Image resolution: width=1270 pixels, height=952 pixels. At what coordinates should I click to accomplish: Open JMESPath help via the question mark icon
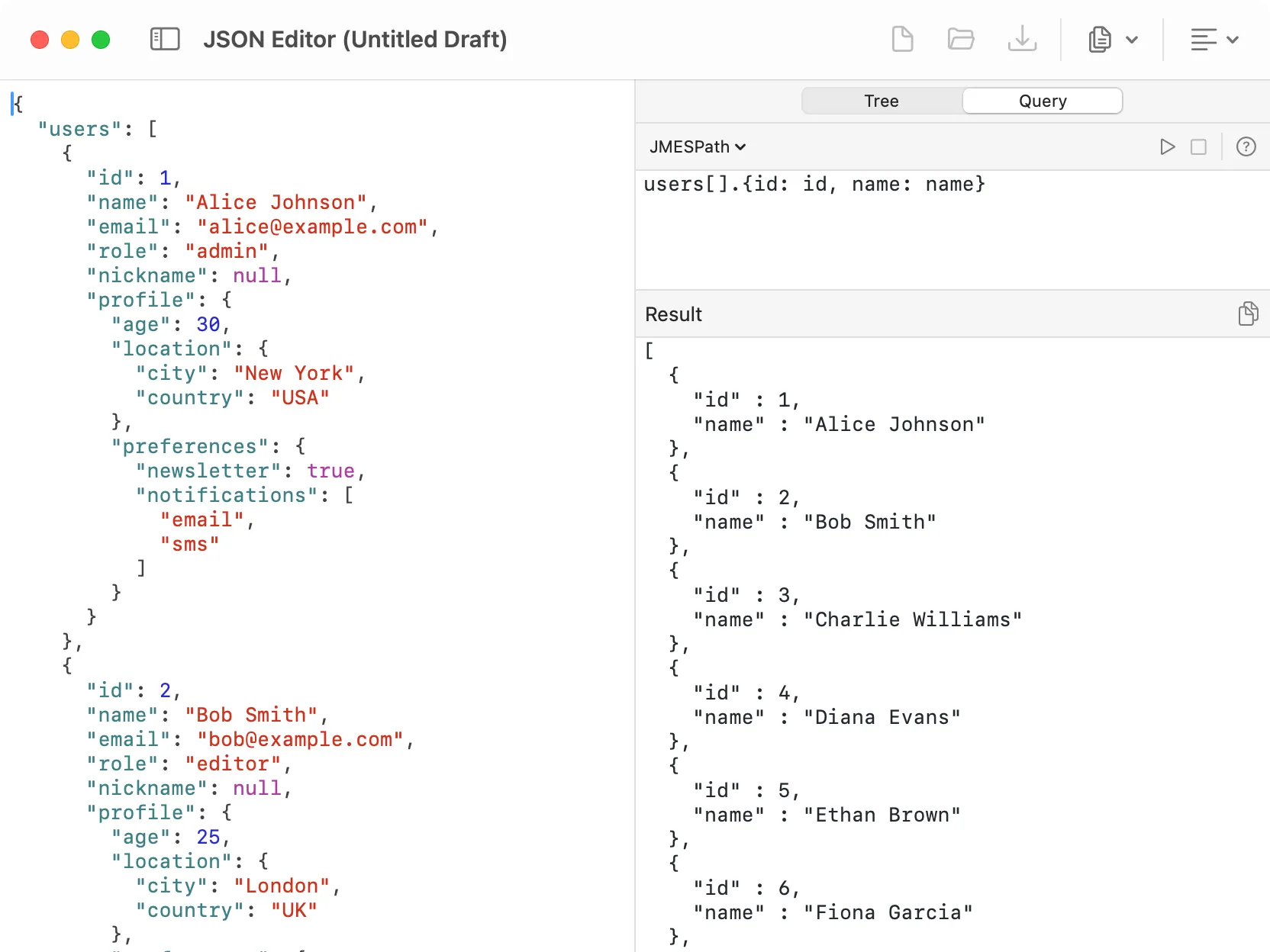point(1246,146)
